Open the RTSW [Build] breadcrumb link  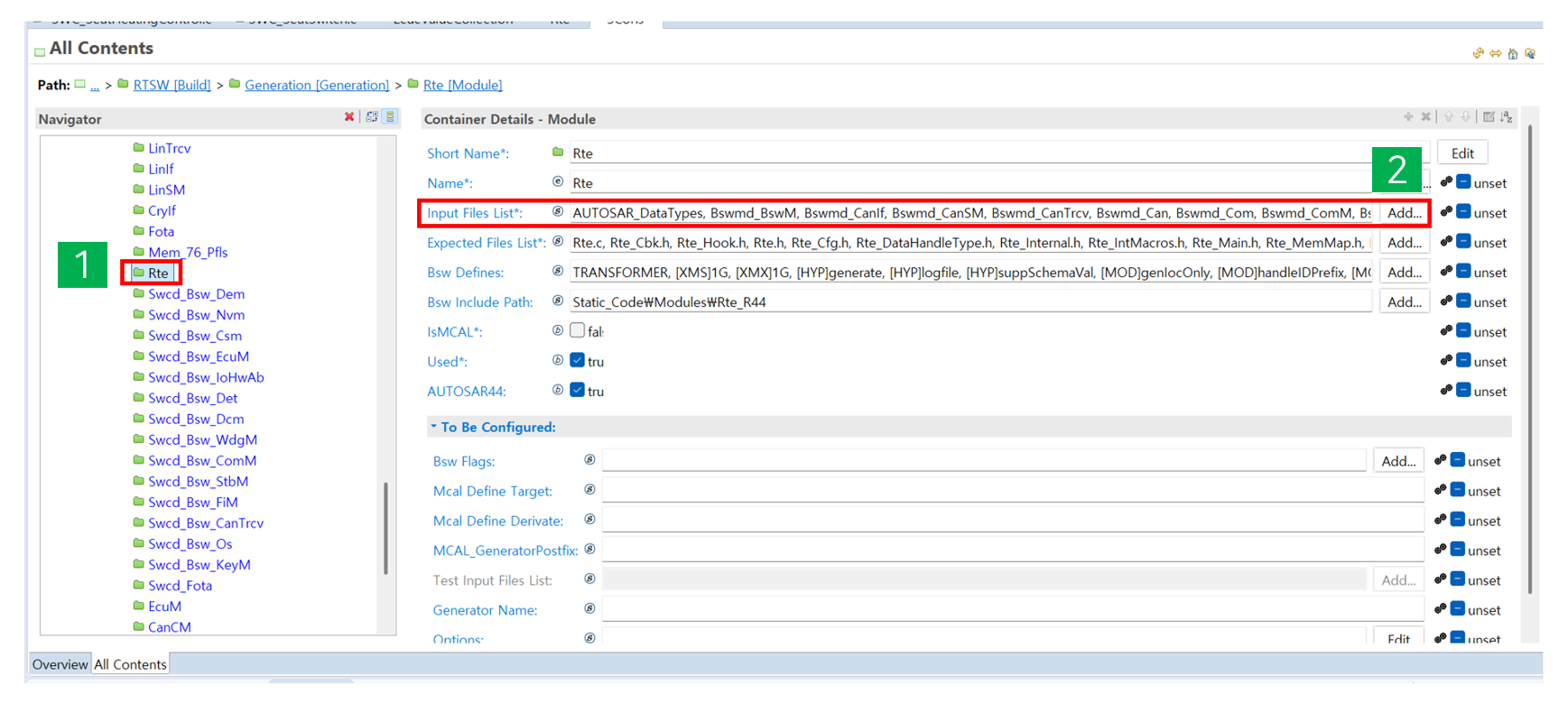(x=172, y=85)
